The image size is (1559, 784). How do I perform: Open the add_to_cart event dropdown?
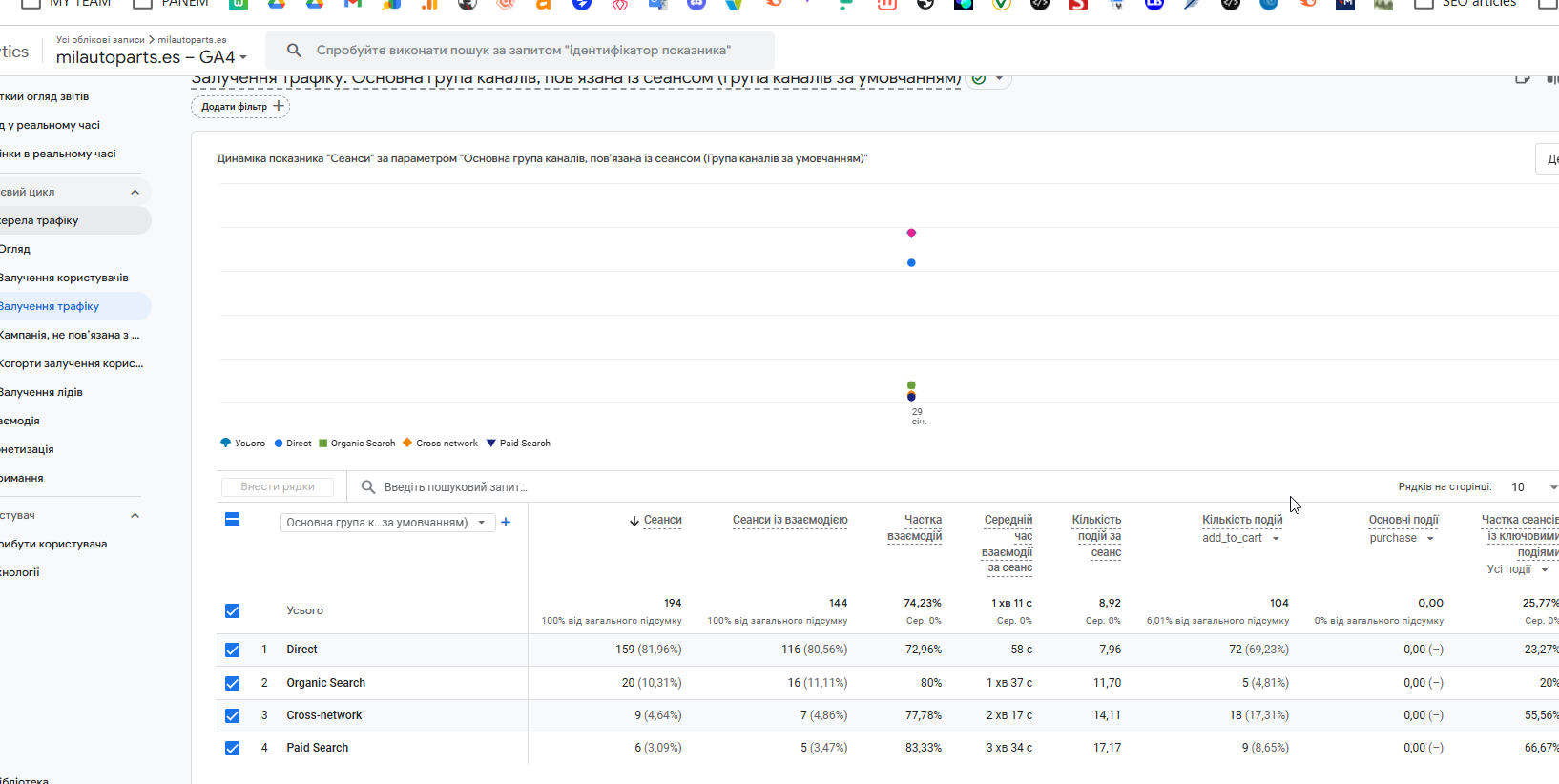(1240, 539)
